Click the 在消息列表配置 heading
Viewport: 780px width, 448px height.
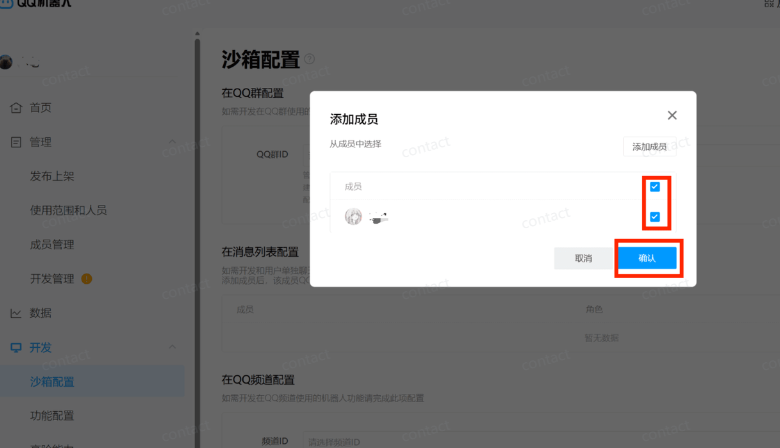260,252
